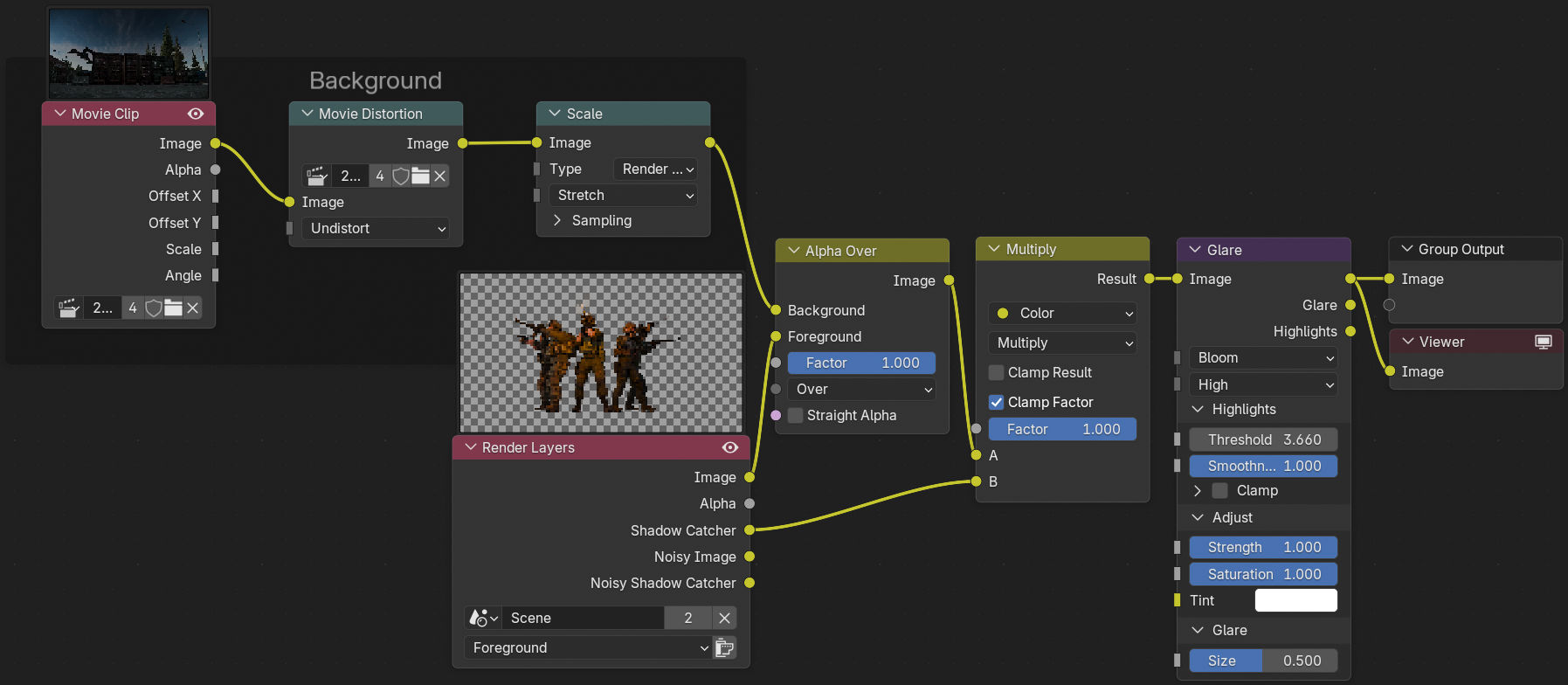Open clip folder icon in Movie Distortion node
This screenshot has width=1568, height=685.
[x=421, y=176]
